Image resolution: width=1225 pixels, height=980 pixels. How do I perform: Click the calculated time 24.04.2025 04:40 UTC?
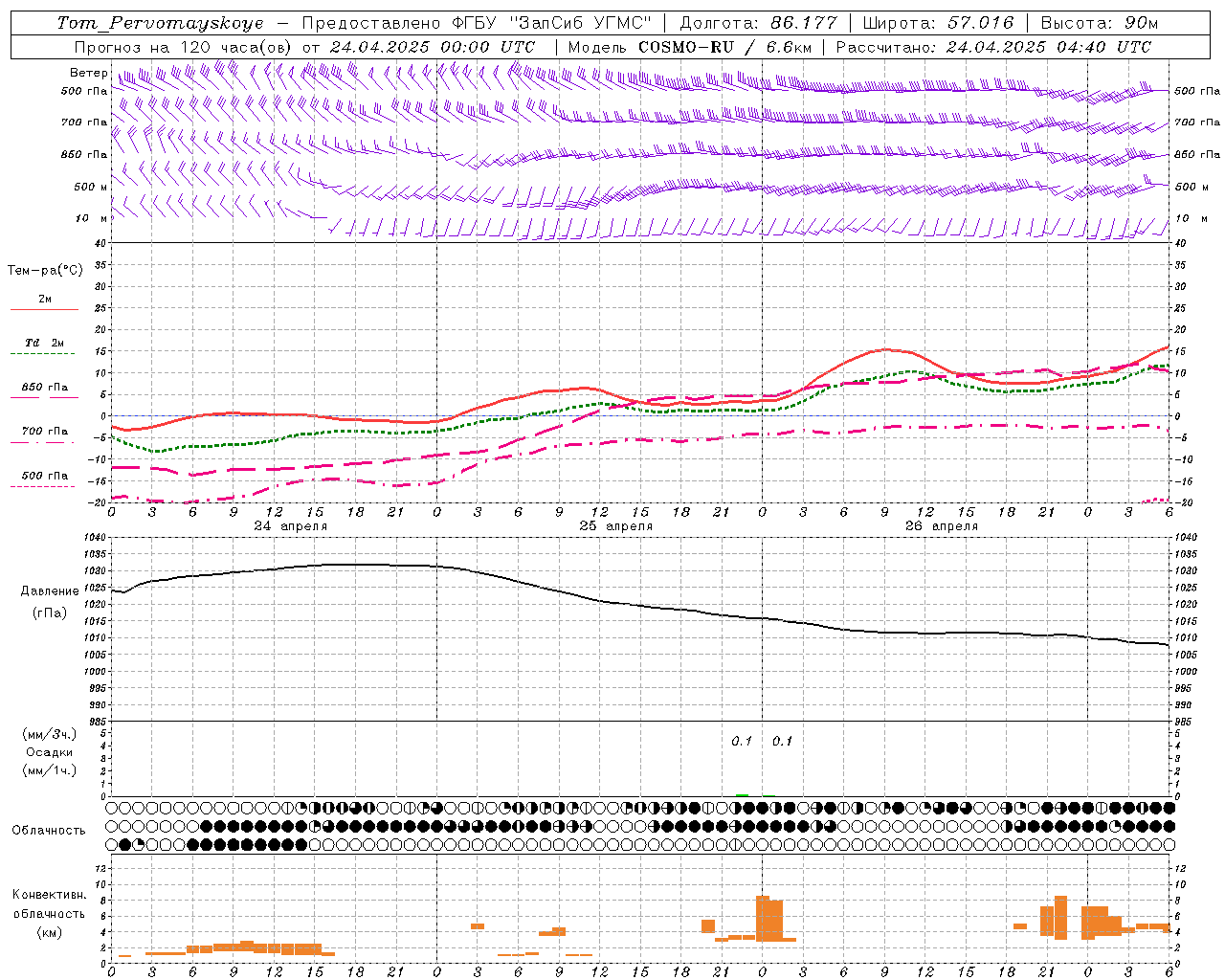pos(1049,47)
